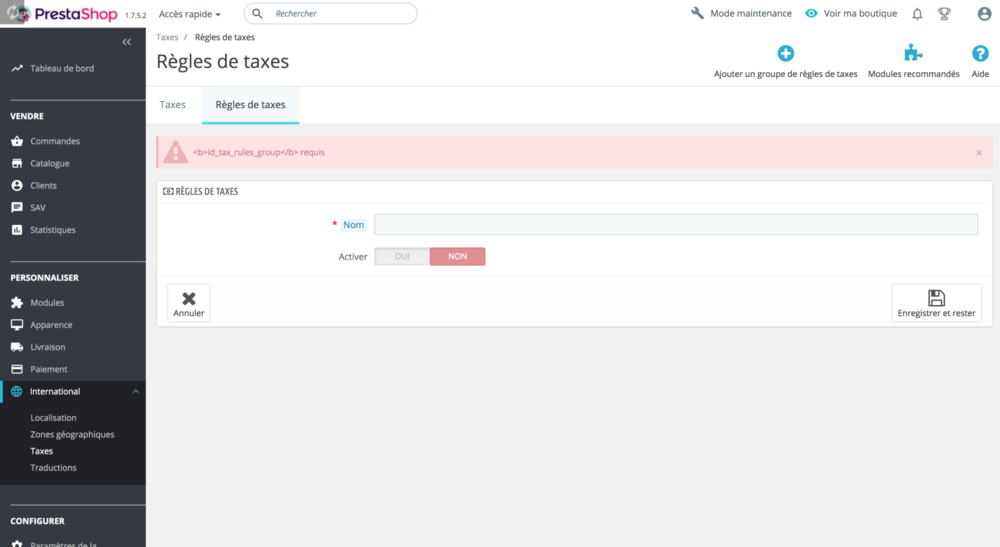Click the Apparence monitor icon
This screenshot has height=547, width=1000.
[x=17, y=325]
